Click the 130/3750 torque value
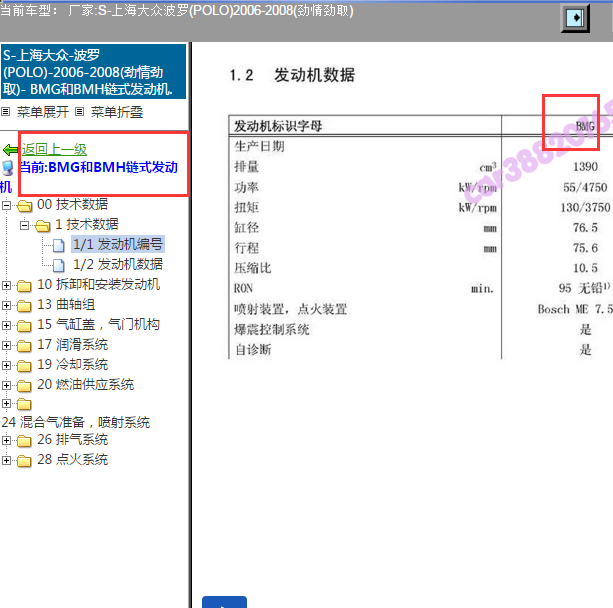 [x=585, y=208]
